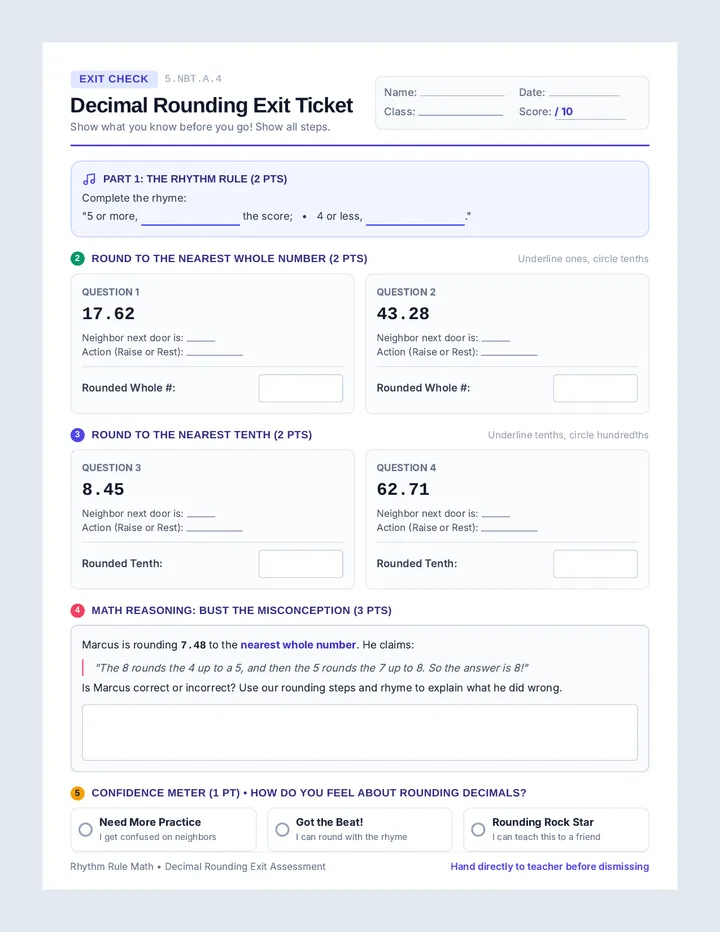Click the Marcus explanation answer box

pos(360,732)
